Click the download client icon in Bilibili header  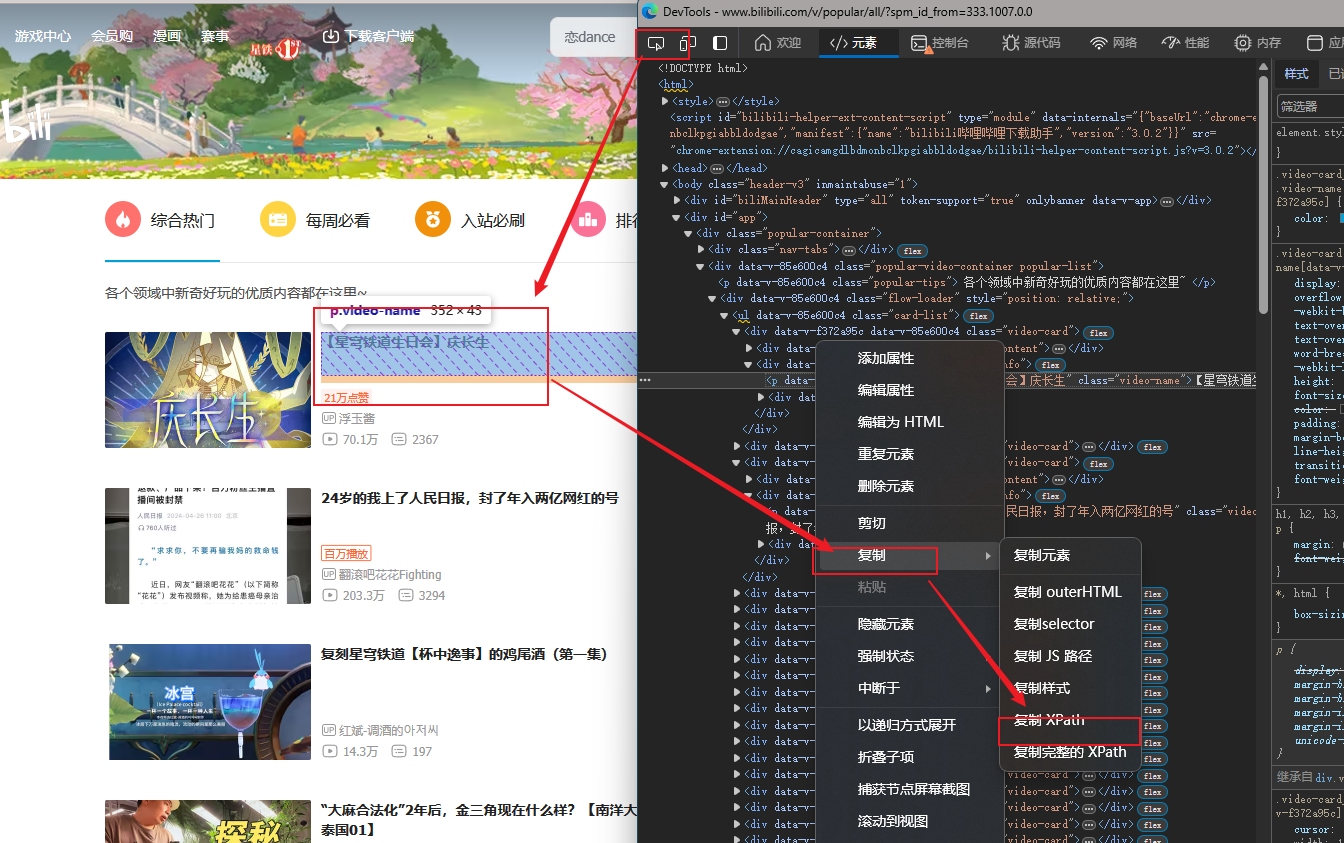(330, 36)
